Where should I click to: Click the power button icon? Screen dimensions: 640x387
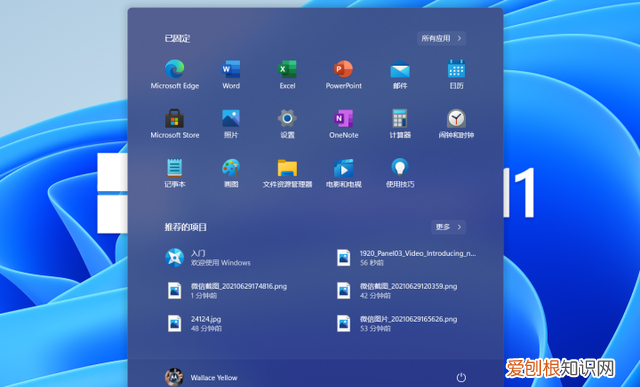[x=461, y=378]
